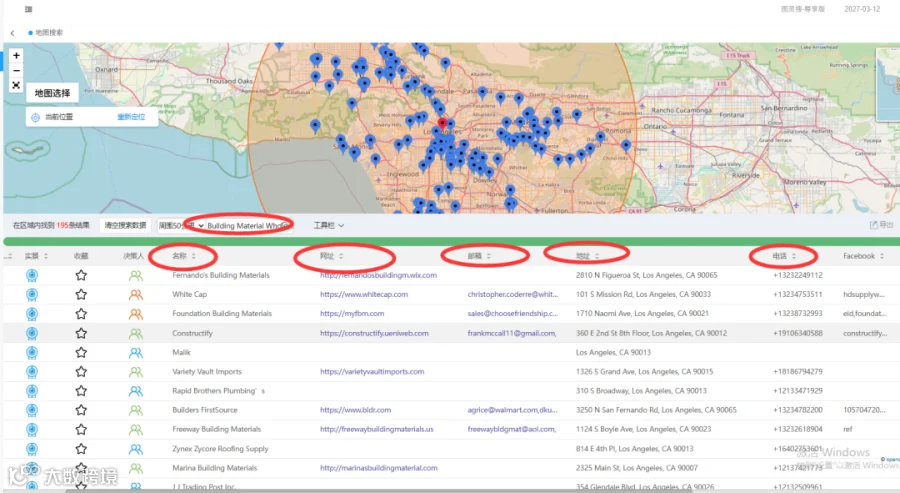Open the hamburger menu icon at top left
This screenshot has height=493, width=900.
pos(28,9)
